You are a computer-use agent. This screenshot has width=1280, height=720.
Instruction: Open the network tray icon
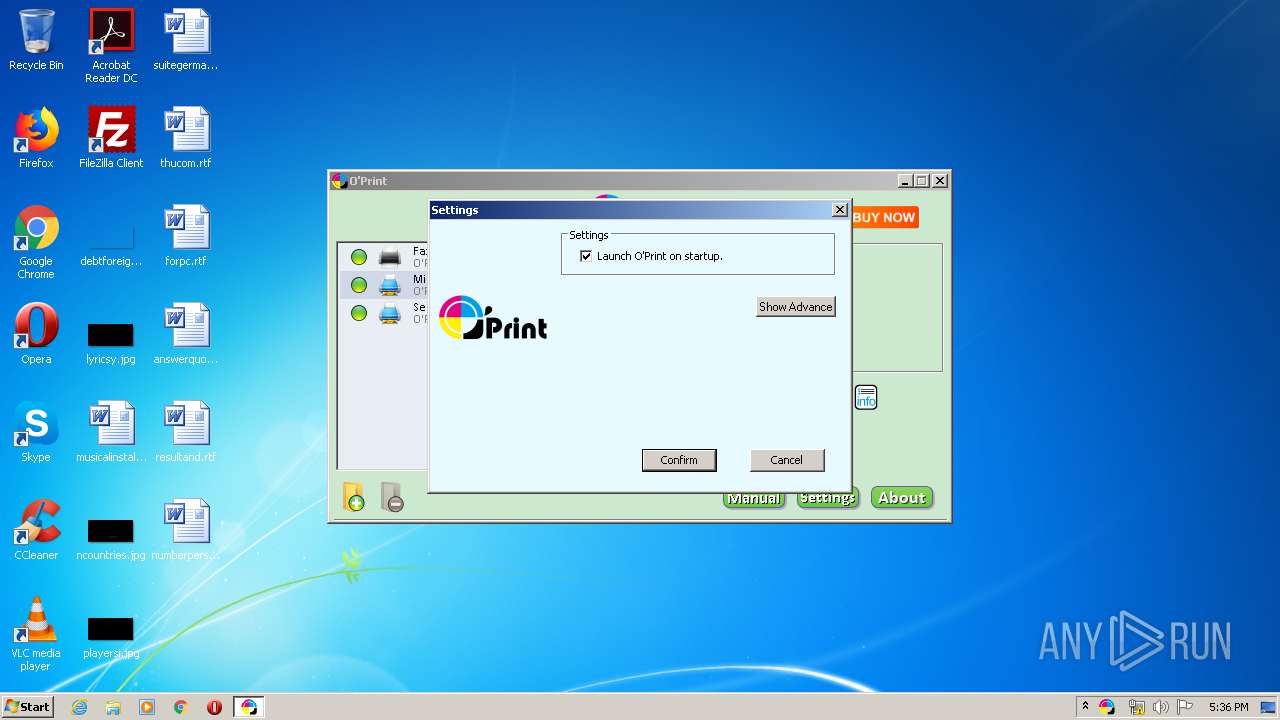pyautogui.click(x=1137, y=707)
